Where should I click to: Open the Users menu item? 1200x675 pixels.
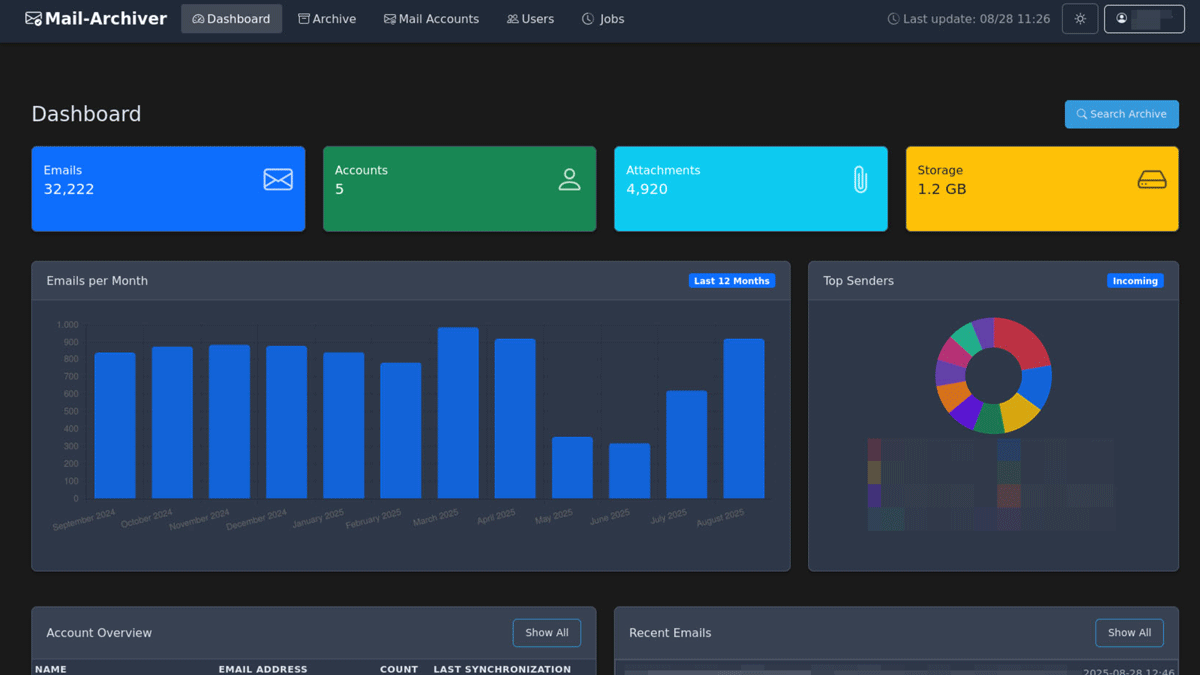click(530, 19)
